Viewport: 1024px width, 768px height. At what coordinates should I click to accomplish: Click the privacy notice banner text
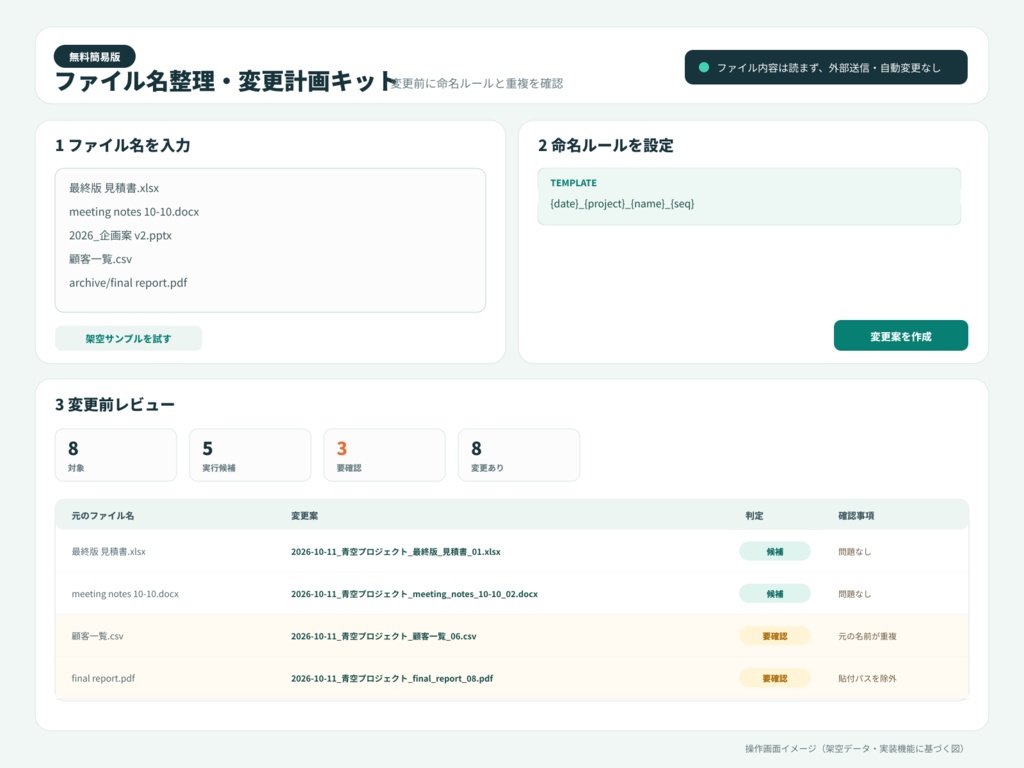(829, 67)
